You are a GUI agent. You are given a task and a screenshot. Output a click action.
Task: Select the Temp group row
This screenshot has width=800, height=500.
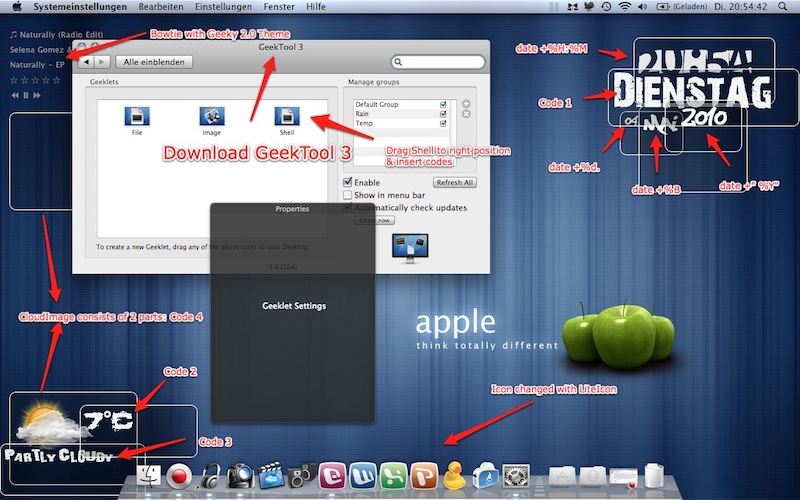coord(401,123)
